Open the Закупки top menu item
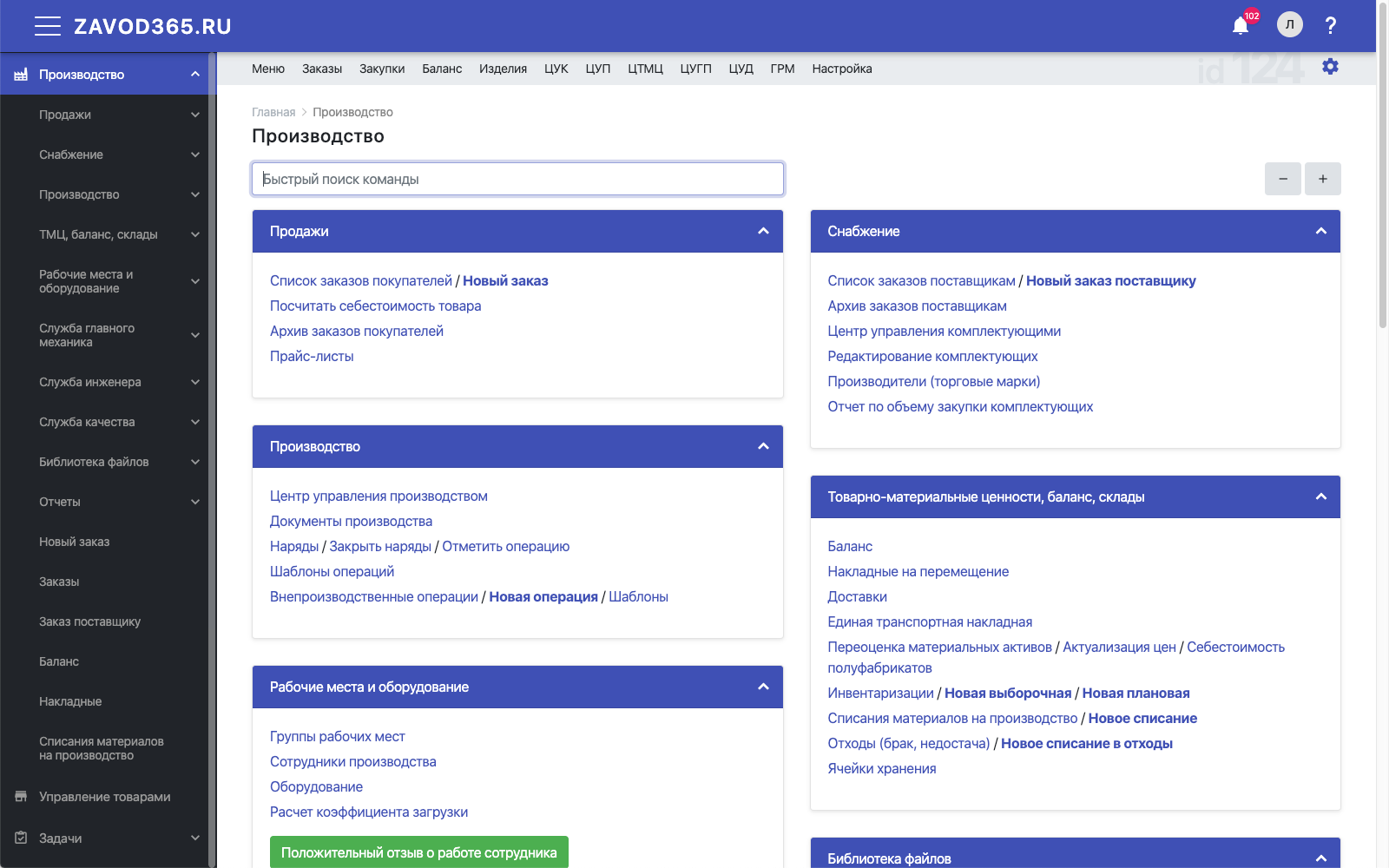The height and width of the screenshot is (868, 1389). click(x=382, y=69)
